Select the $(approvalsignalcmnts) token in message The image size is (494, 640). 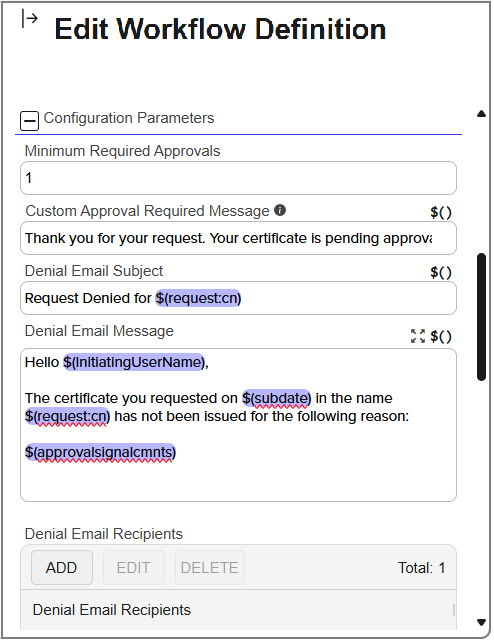(x=100, y=452)
